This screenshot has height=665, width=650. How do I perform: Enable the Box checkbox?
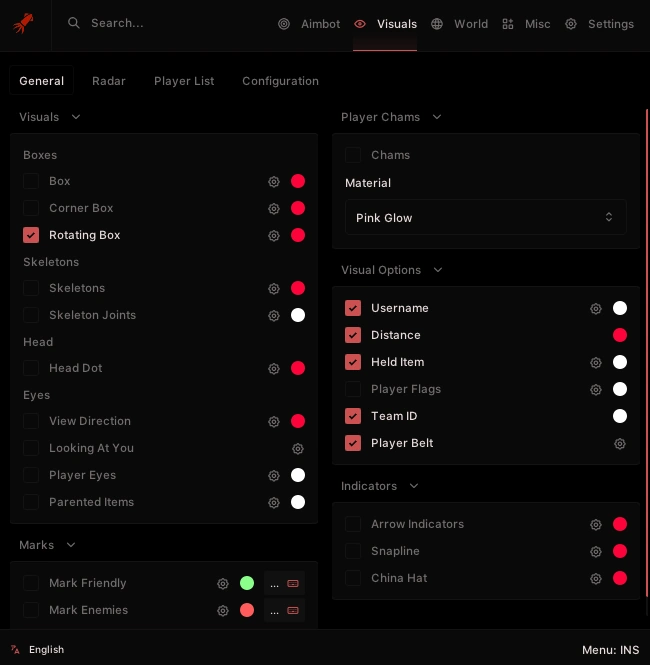(31, 181)
